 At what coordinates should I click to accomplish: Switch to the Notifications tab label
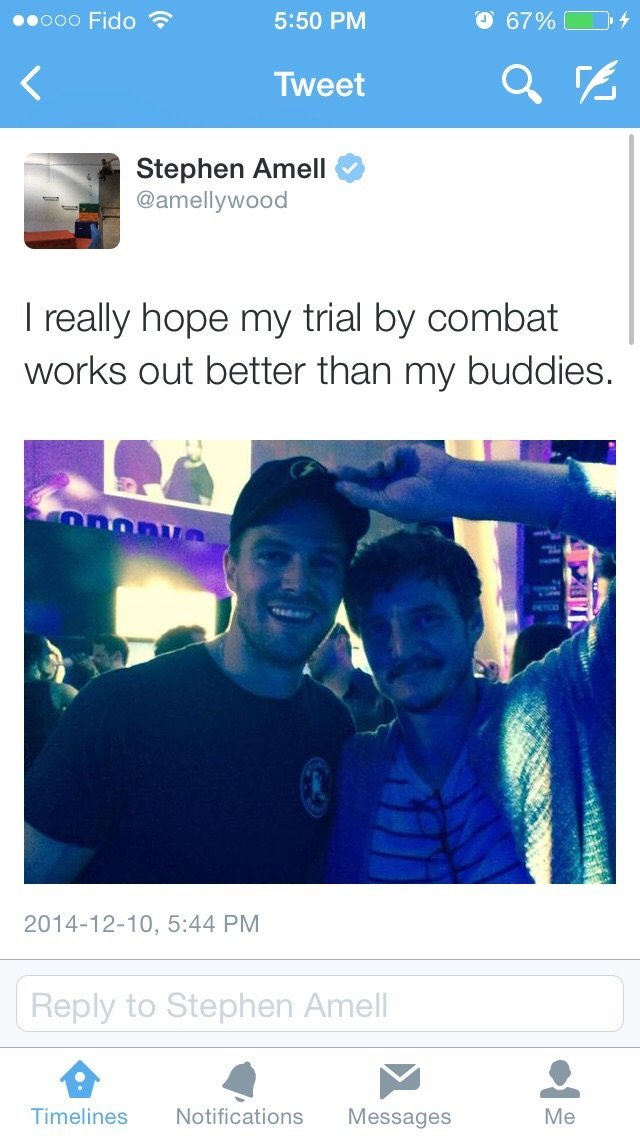[x=240, y=1116]
